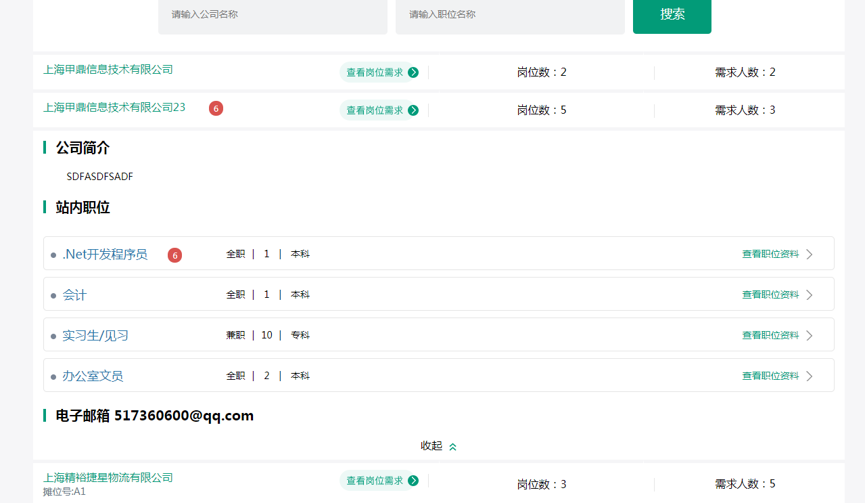Viewport: 865px width, 503px height.
Task: Open the 办公室文员 job listing
Action: pyautogui.click(x=93, y=376)
